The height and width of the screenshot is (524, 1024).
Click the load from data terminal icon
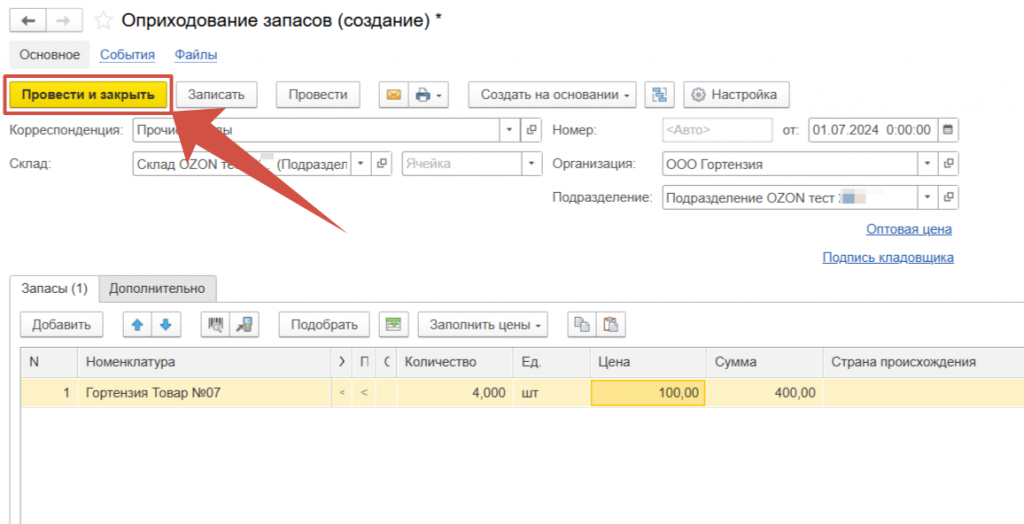coord(243,324)
